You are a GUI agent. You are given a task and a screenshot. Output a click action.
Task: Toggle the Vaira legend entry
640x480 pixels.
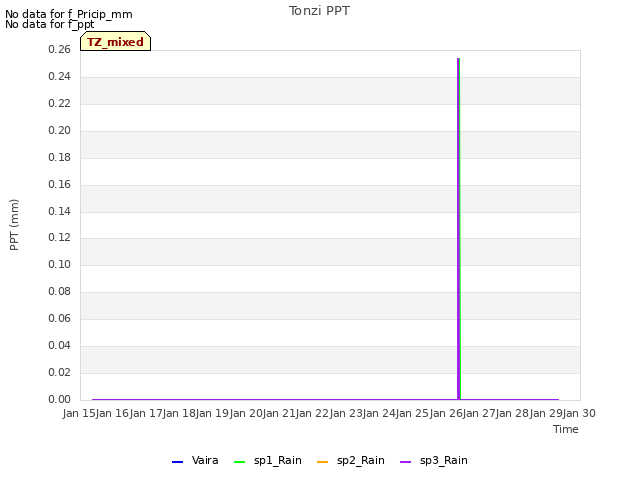click(x=195, y=460)
